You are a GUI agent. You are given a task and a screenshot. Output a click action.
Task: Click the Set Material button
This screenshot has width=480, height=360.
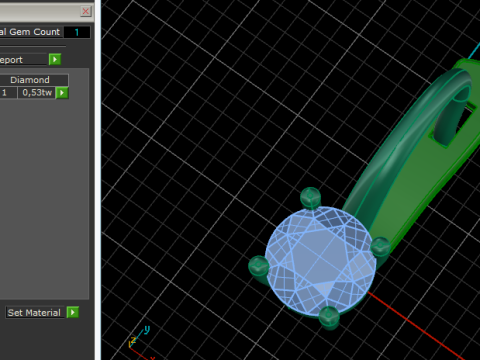pos(34,313)
